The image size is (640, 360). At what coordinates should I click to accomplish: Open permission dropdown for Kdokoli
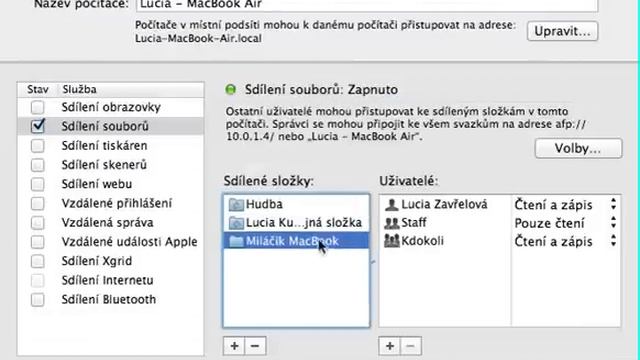[566, 241]
